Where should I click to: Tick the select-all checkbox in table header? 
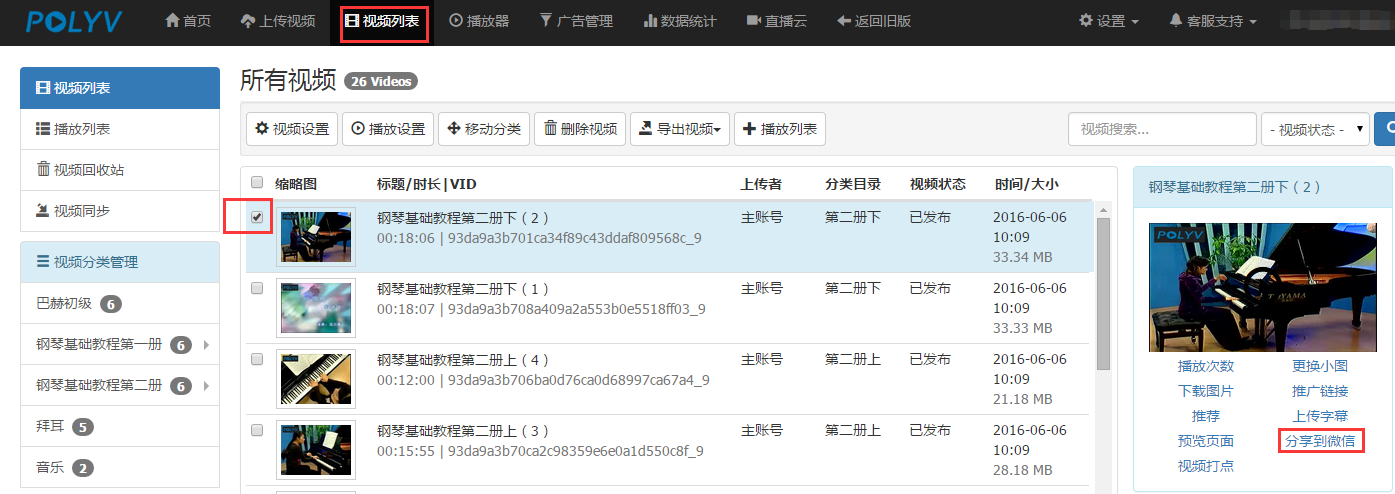point(257,183)
